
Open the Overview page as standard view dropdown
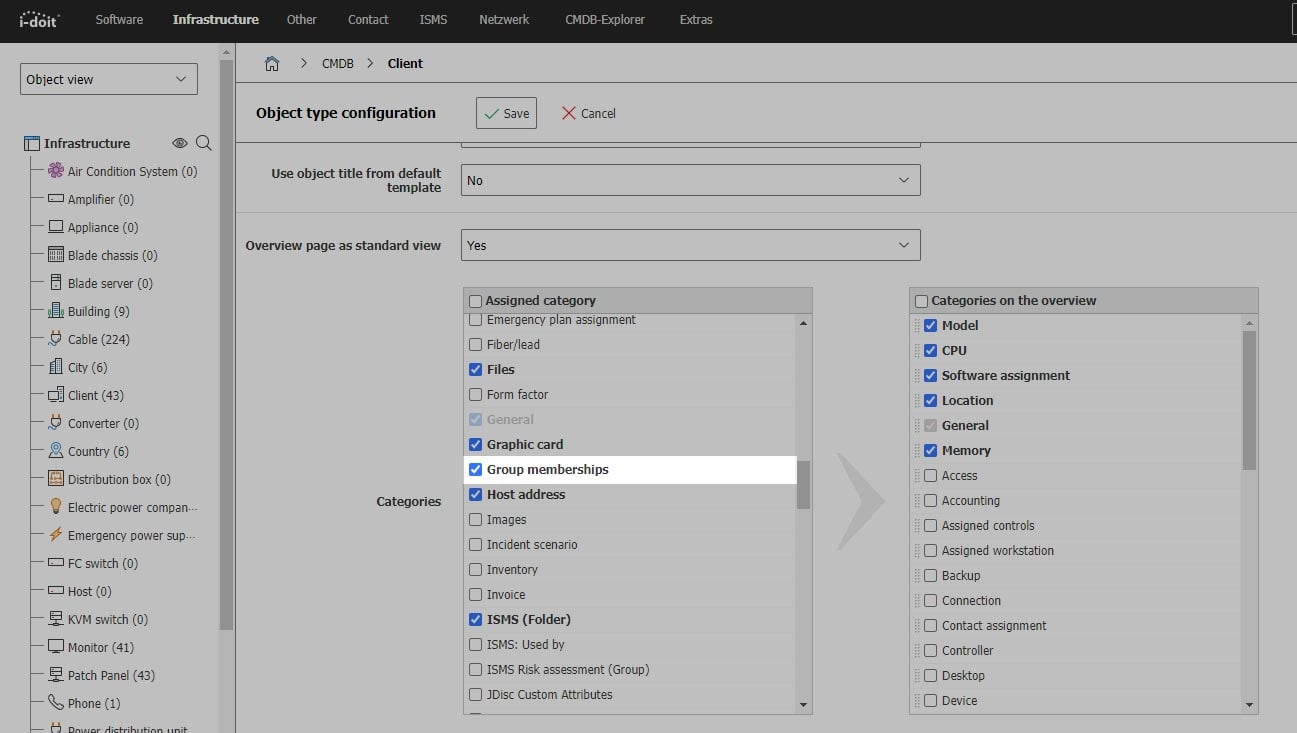tap(689, 244)
